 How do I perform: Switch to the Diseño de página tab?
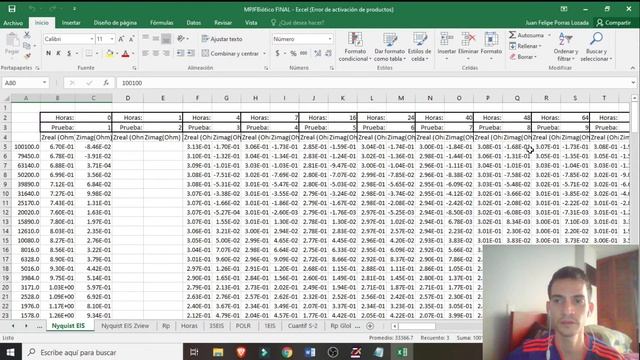pos(115,23)
